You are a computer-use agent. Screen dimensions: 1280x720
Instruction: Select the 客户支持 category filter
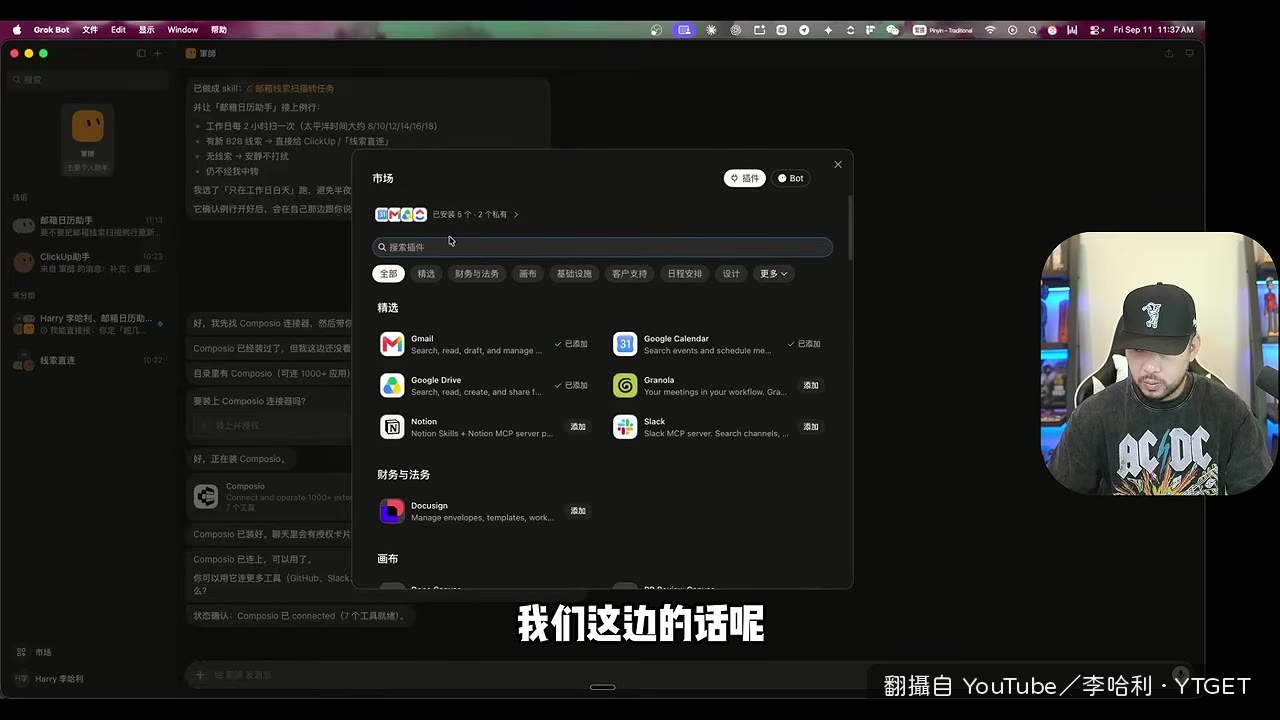tap(630, 273)
